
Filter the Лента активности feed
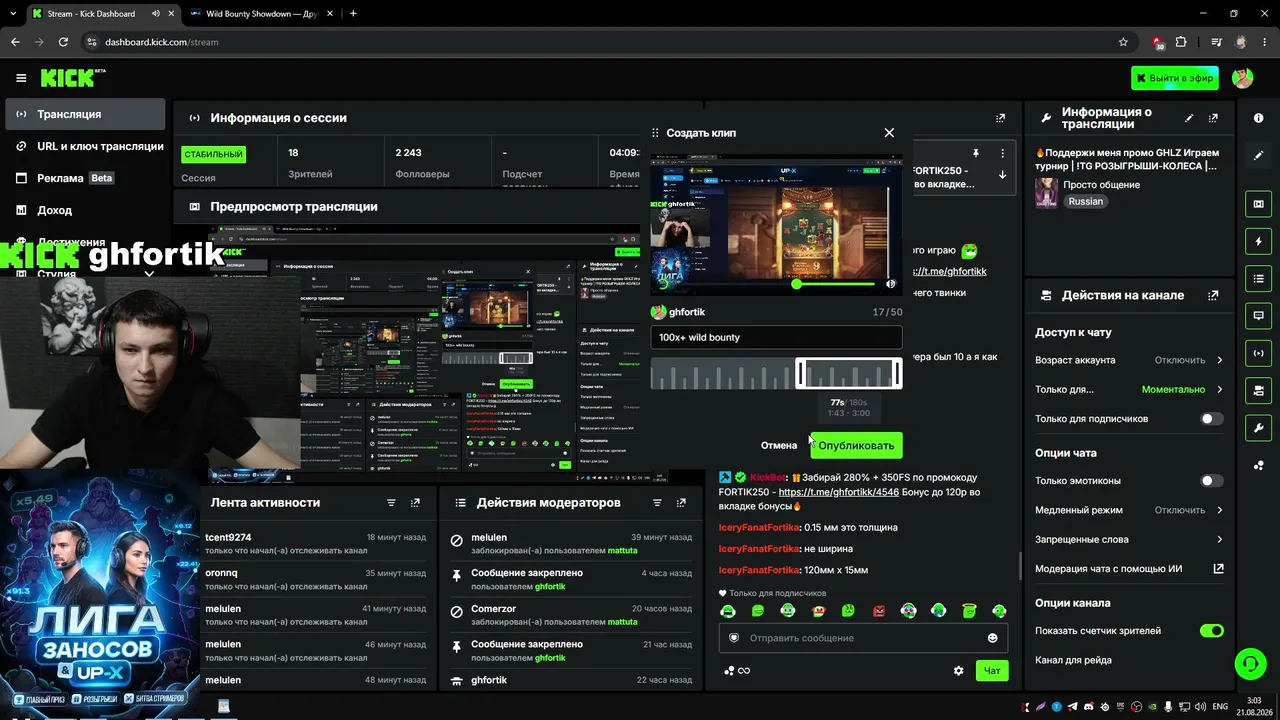click(x=391, y=503)
